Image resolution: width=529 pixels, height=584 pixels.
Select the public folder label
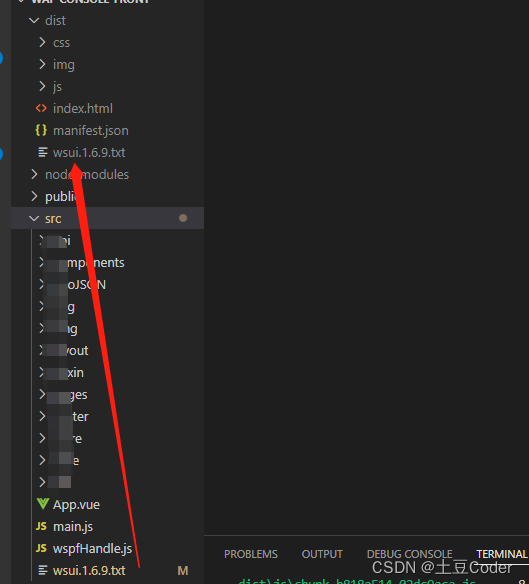tap(60, 197)
